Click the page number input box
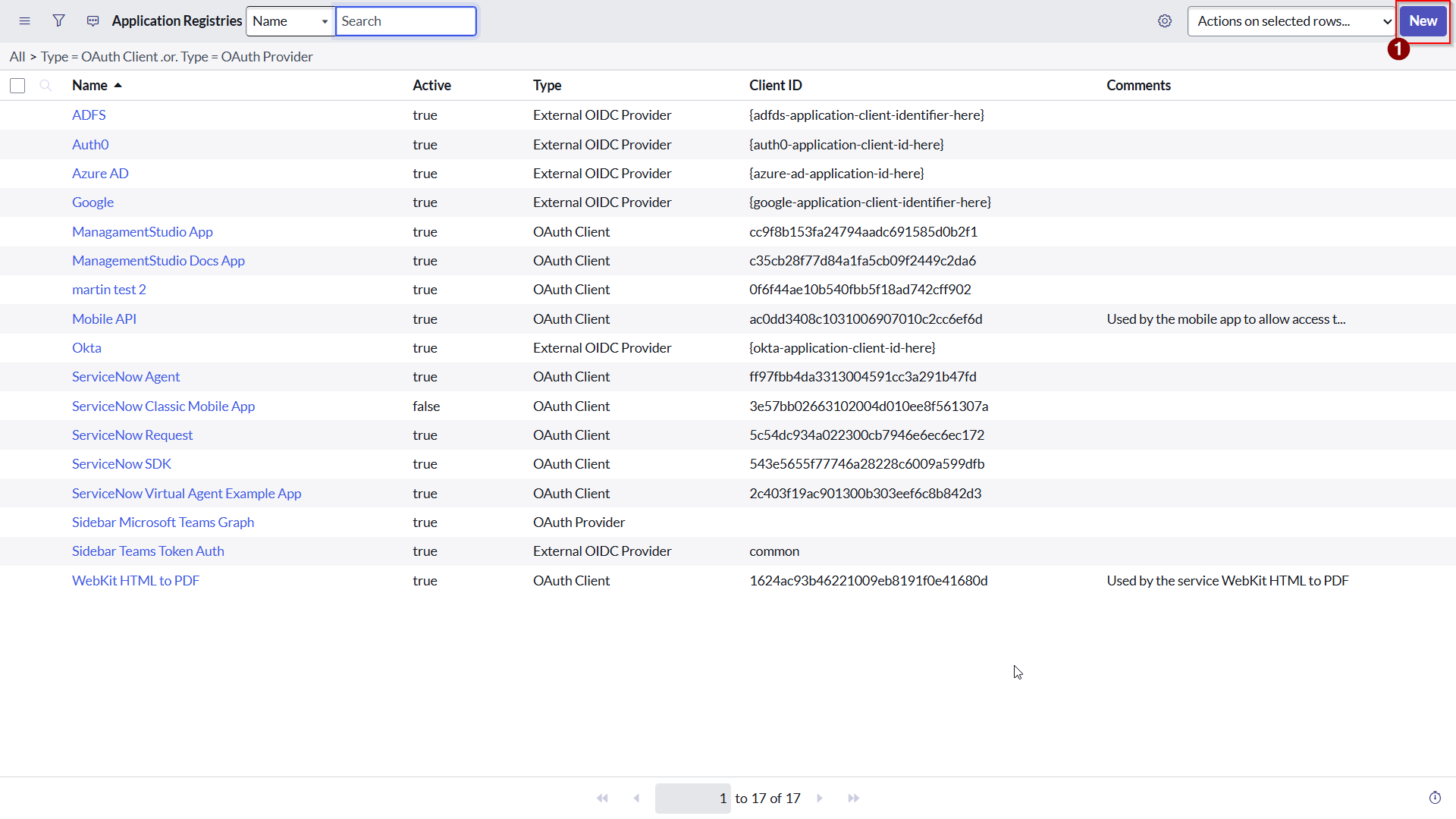This screenshot has width=1456, height=819. tap(692, 799)
